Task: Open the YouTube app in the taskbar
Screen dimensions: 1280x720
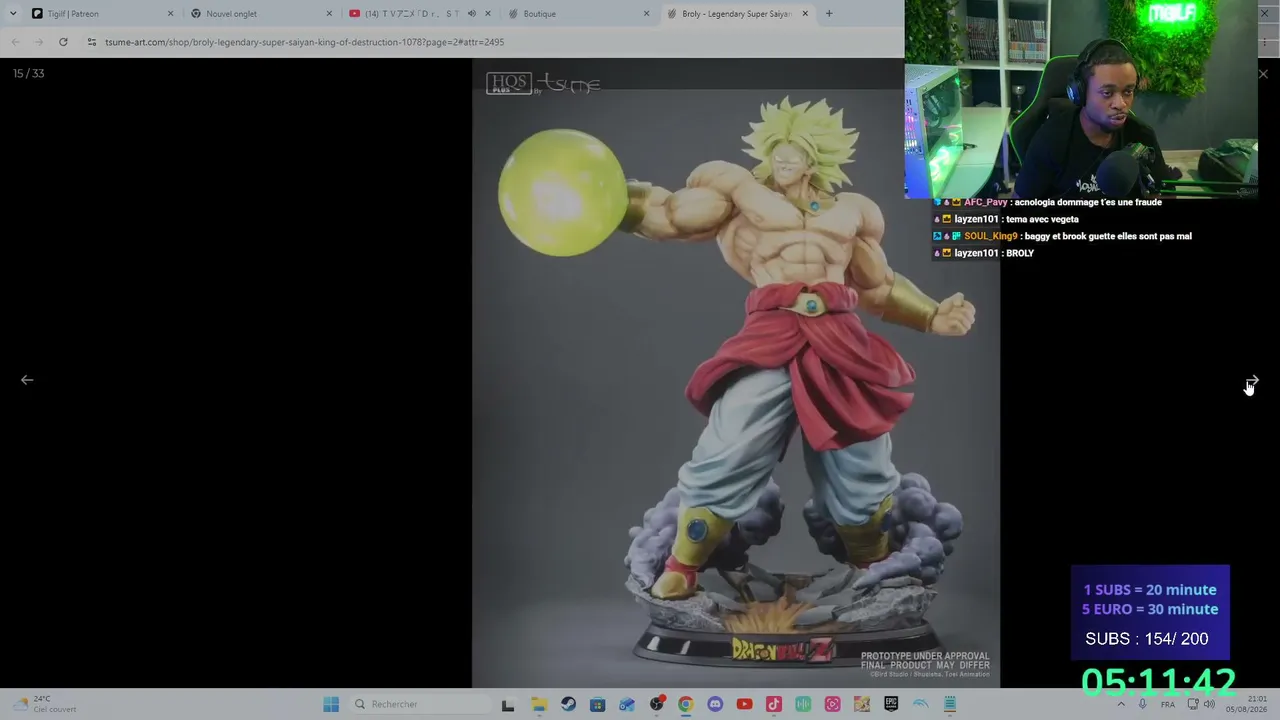Action: click(744, 704)
